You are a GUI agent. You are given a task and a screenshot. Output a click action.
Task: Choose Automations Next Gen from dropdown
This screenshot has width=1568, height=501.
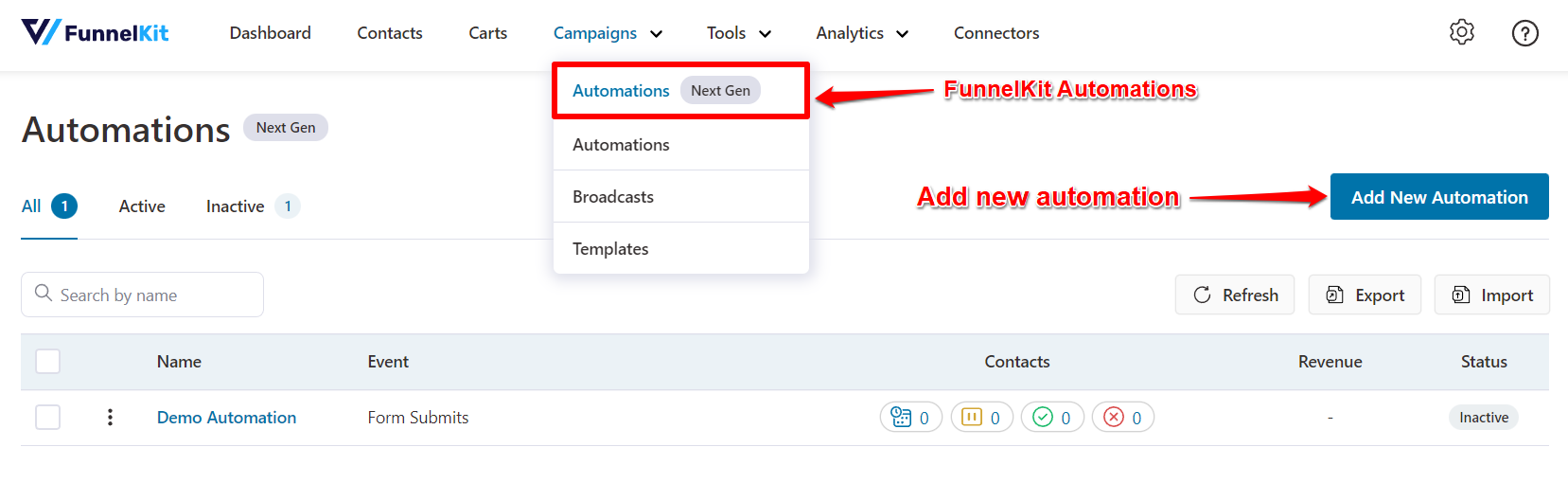coord(680,91)
